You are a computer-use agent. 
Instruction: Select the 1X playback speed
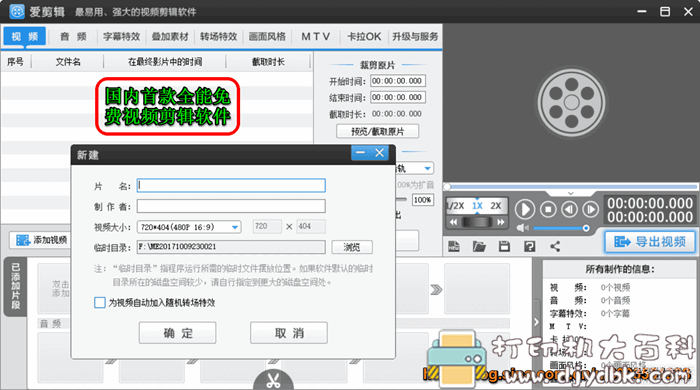click(x=477, y=206)
